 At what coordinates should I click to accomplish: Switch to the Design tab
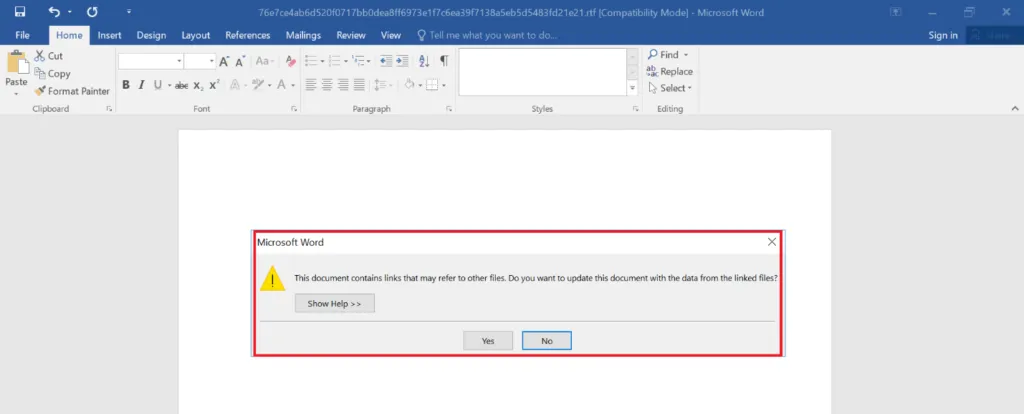(x=151, y=35)
